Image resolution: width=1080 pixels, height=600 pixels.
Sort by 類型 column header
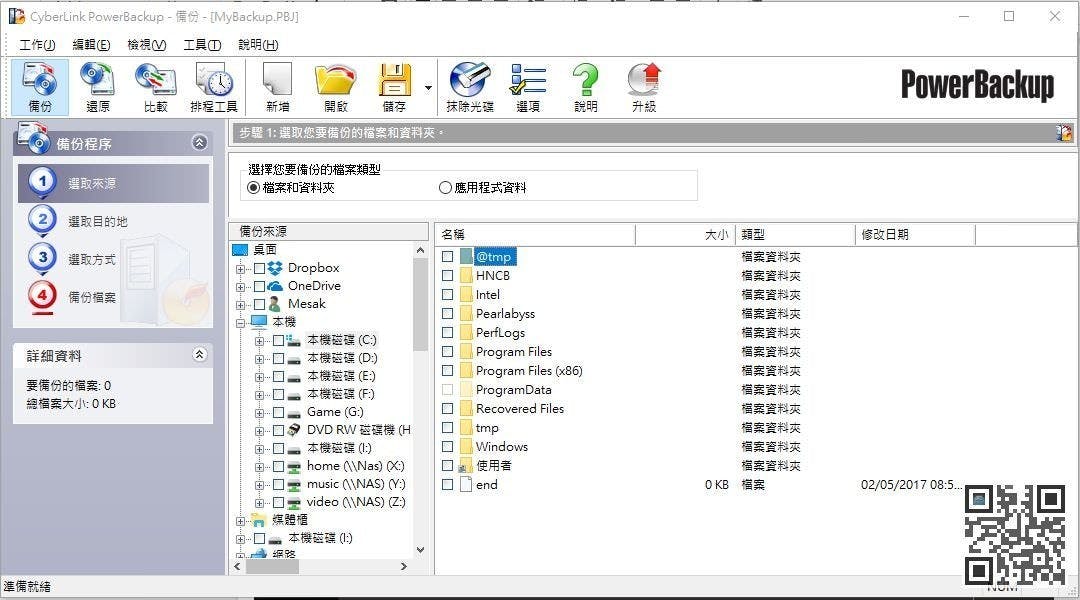pyautogui.click(x=796, y=235)
